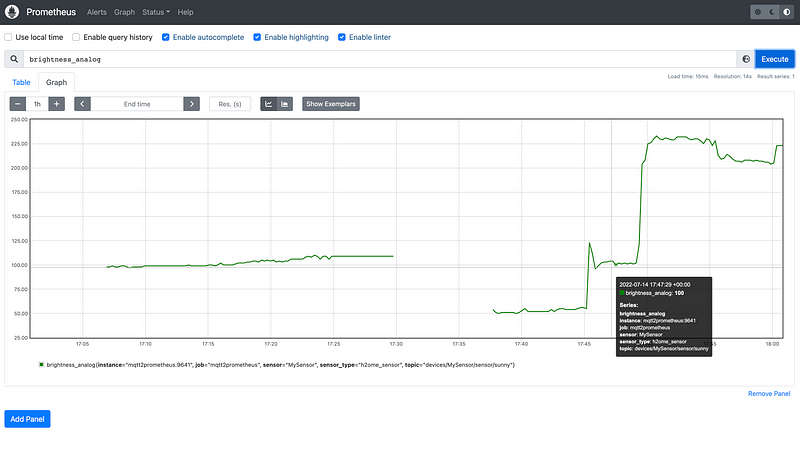Expand the Status dropdown menu
Viewport: 800px width, 449px height.
point(155,12)
